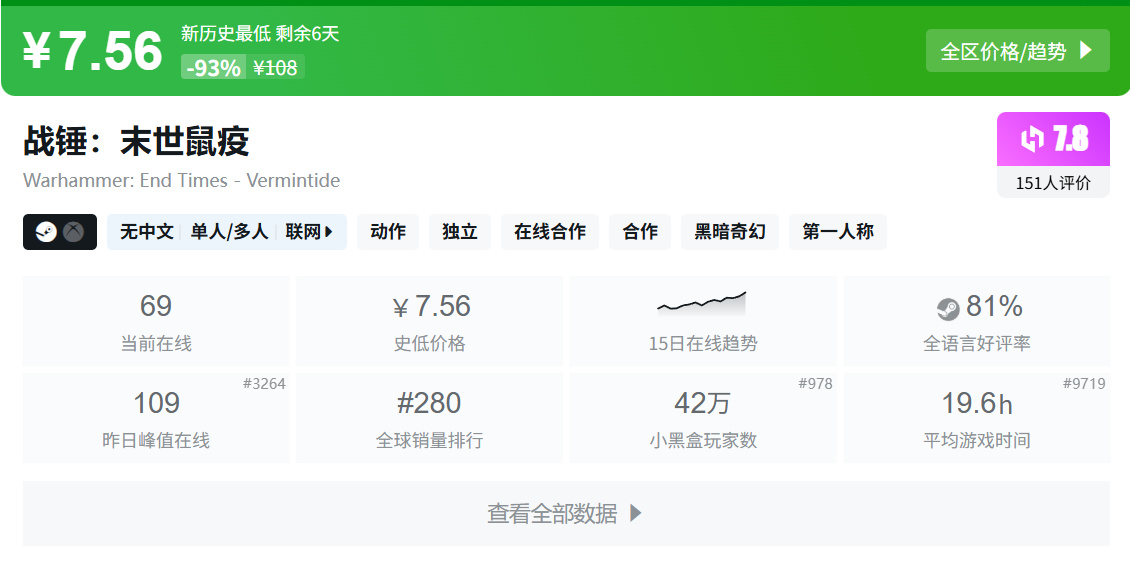Click the 第一人称 tag
This screenshot has height=567, width=1130.
838,232
